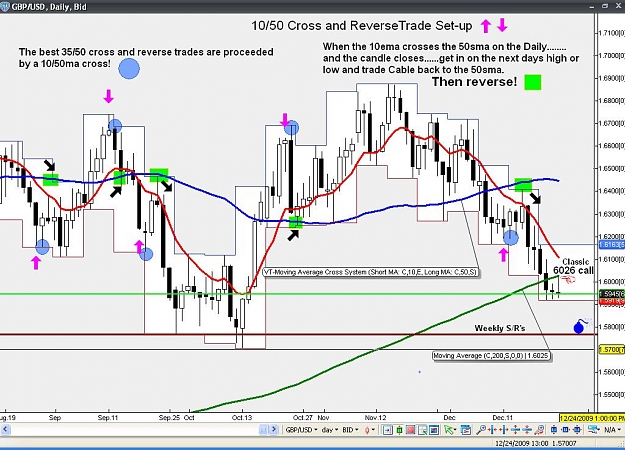
Task: Click the second horizontal bar-spacing icon
Action: [504, 430]
